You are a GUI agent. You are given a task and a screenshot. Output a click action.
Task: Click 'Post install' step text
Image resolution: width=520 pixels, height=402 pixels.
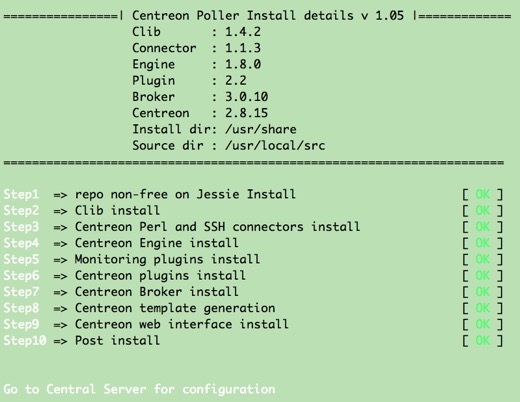[117, 341]
